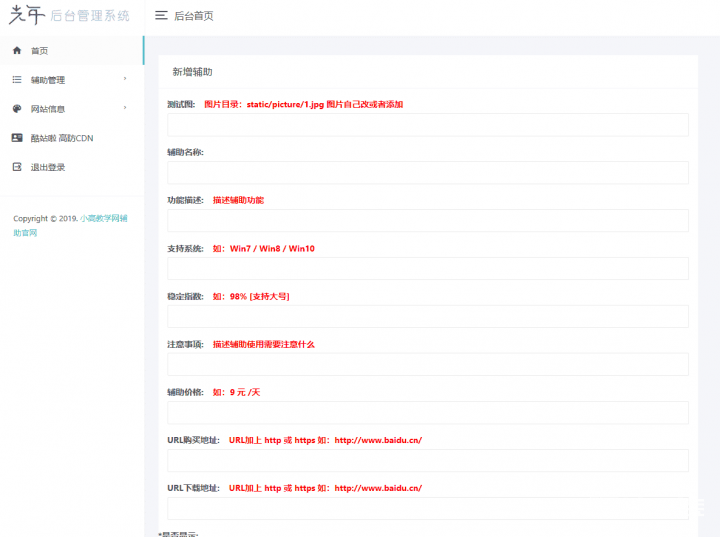
Task: Focus the URL购买地址 input field
Action: pos(428,461)
